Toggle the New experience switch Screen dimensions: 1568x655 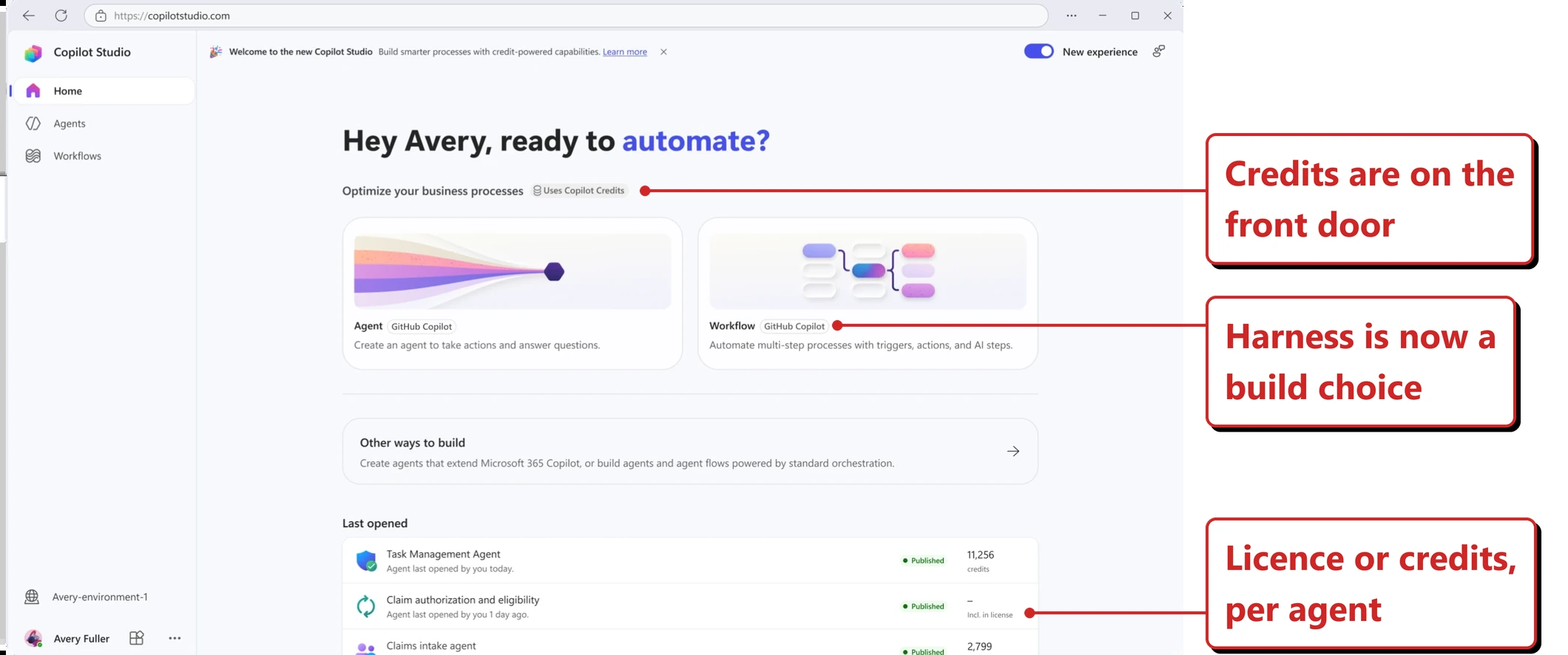(1038, 51)
